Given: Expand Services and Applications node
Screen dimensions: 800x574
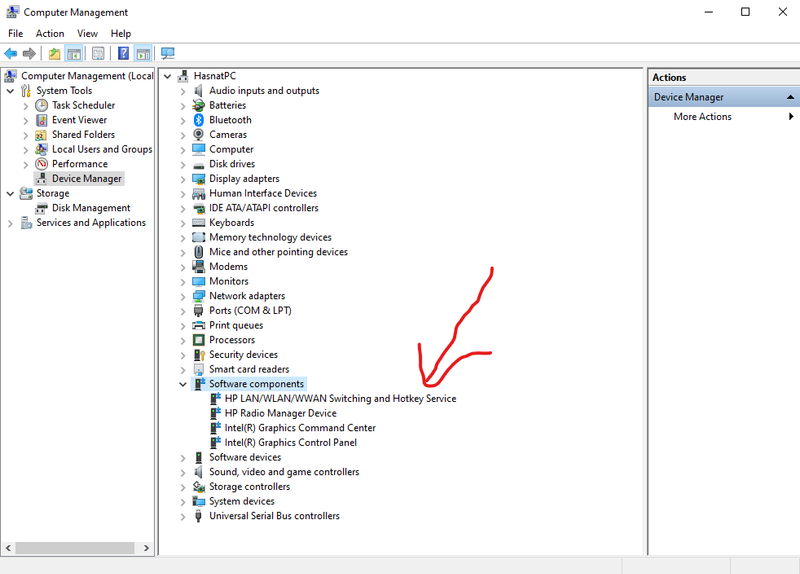Looking at the screenshot, I should click(x=10, y=223).
